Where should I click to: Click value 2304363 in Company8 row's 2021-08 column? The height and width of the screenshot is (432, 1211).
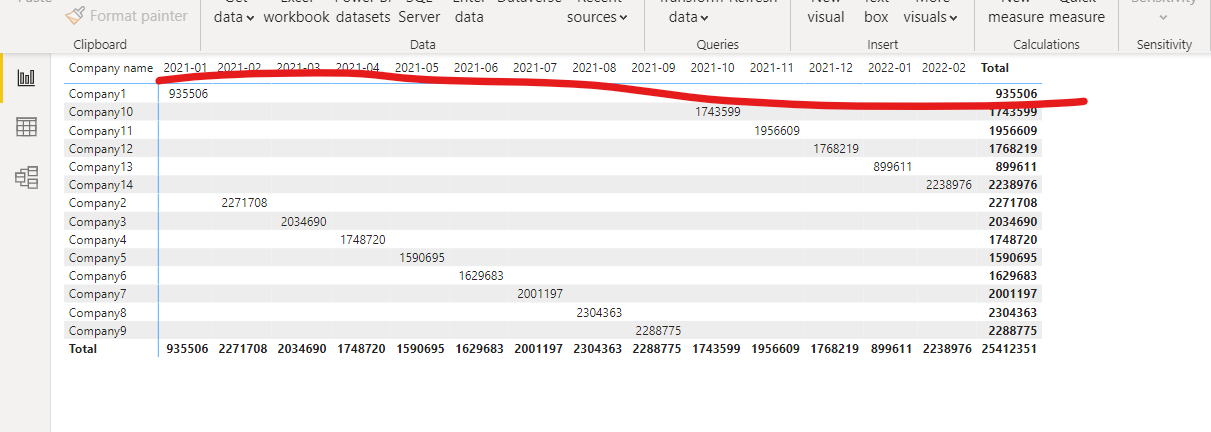(x=599, y=312)
